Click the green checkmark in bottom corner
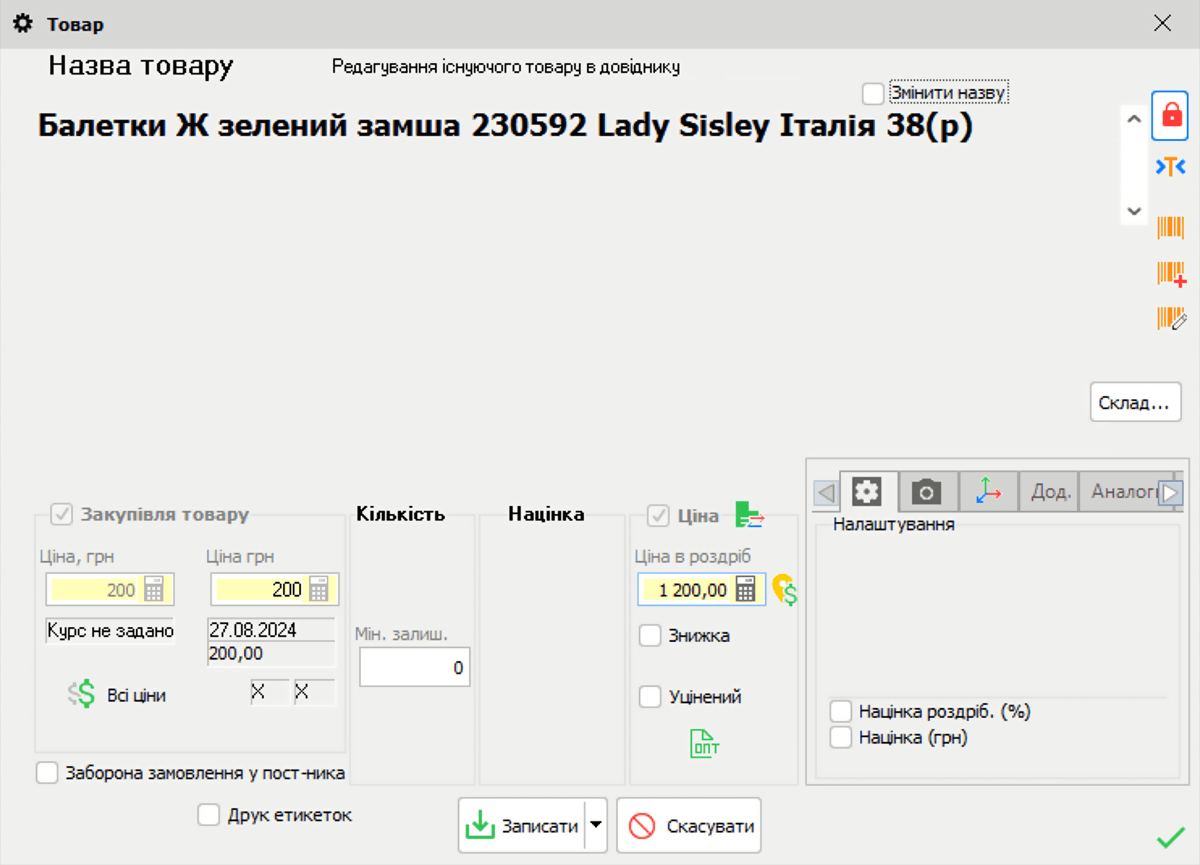The height and width of the screenshot is (865, 1200). pyautogui.click(x=1170, y=838)
